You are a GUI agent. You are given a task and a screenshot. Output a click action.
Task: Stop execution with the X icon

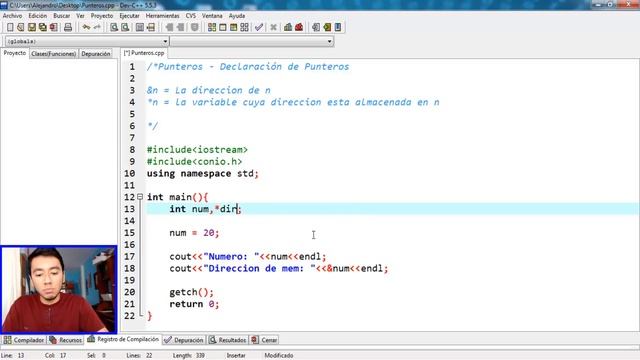tap(273, 27)
